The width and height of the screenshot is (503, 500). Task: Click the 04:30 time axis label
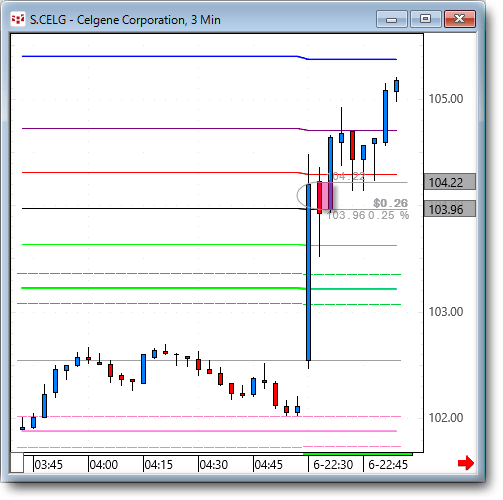(214, 465)
